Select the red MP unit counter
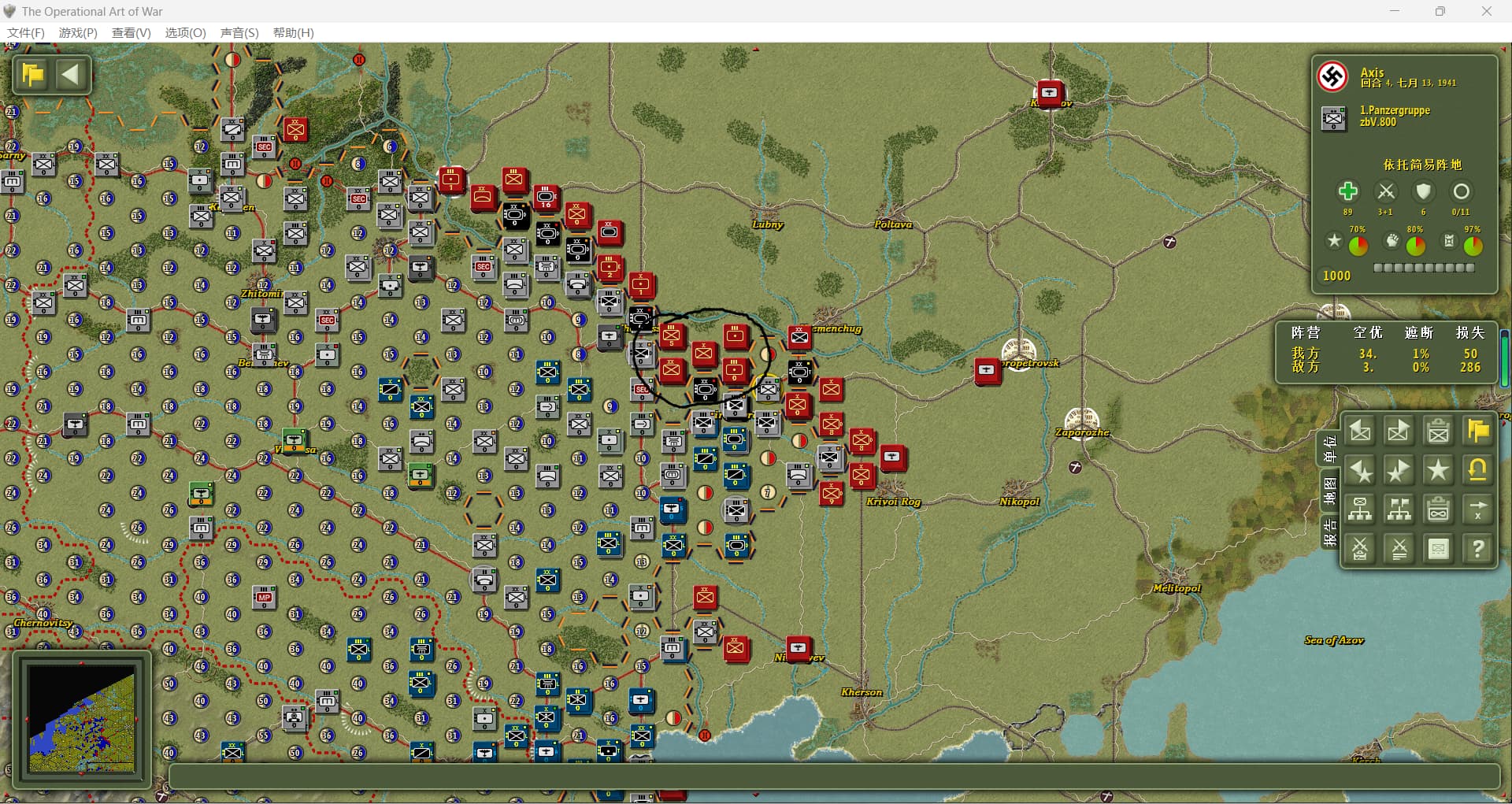Viewport: 1512px width, 804px height. coord(264,598)
